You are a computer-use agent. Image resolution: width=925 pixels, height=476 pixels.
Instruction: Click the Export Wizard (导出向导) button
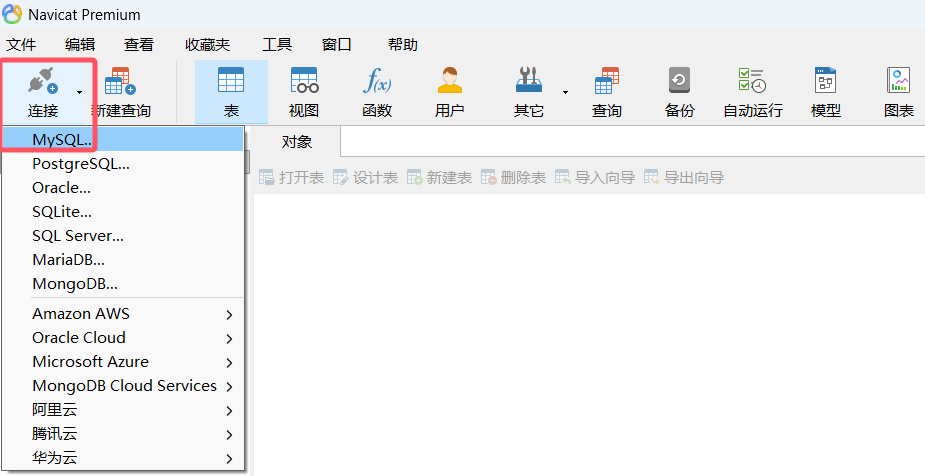(x=683, y=178)
